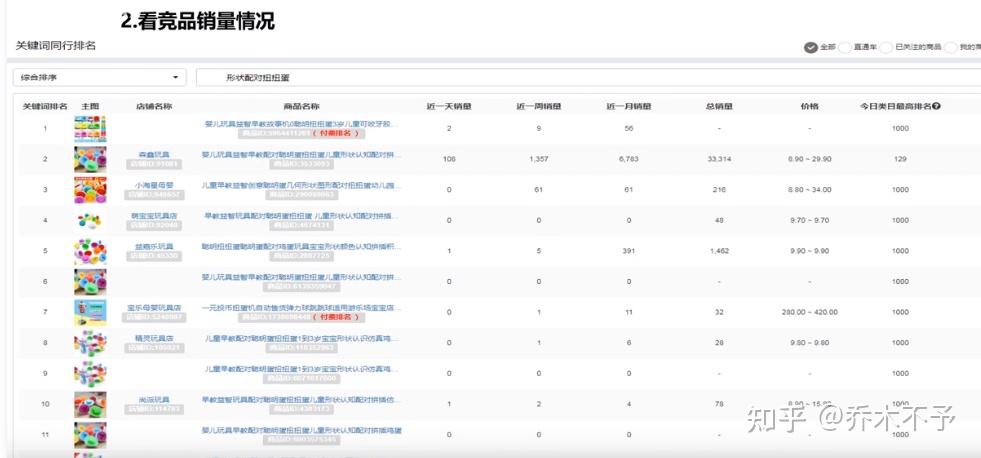981x458 pixels.
Task: Open rank 3 product title link
Action: 301,185
